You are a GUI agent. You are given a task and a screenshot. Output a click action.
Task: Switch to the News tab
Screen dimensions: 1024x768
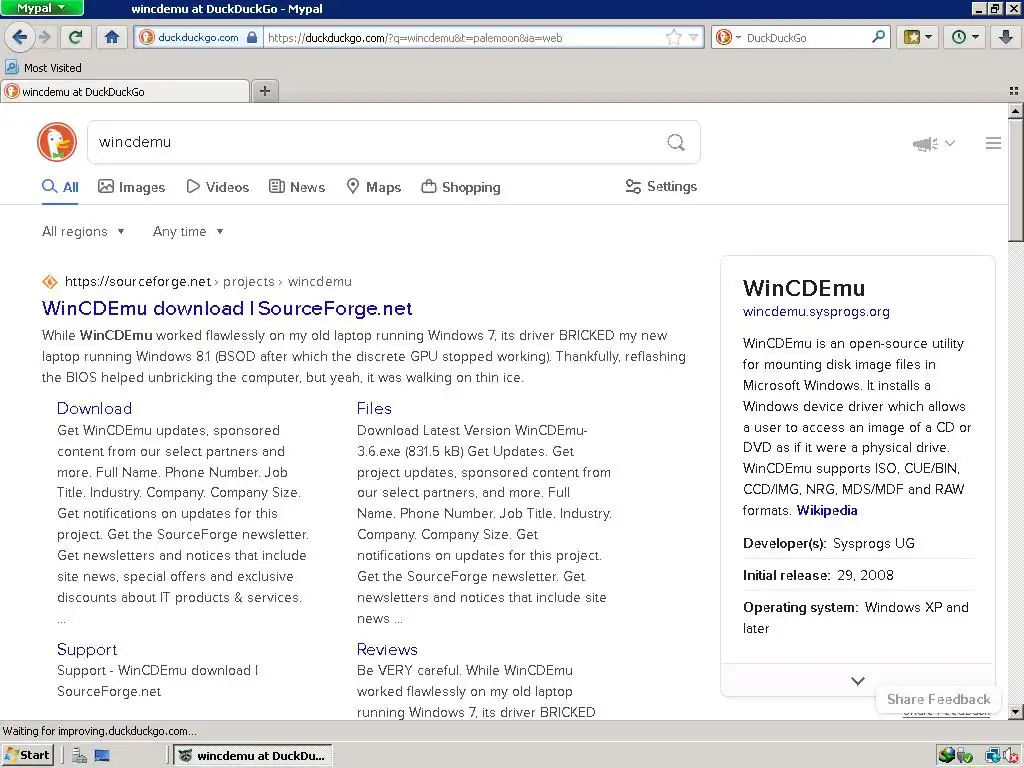pos(297,187)
